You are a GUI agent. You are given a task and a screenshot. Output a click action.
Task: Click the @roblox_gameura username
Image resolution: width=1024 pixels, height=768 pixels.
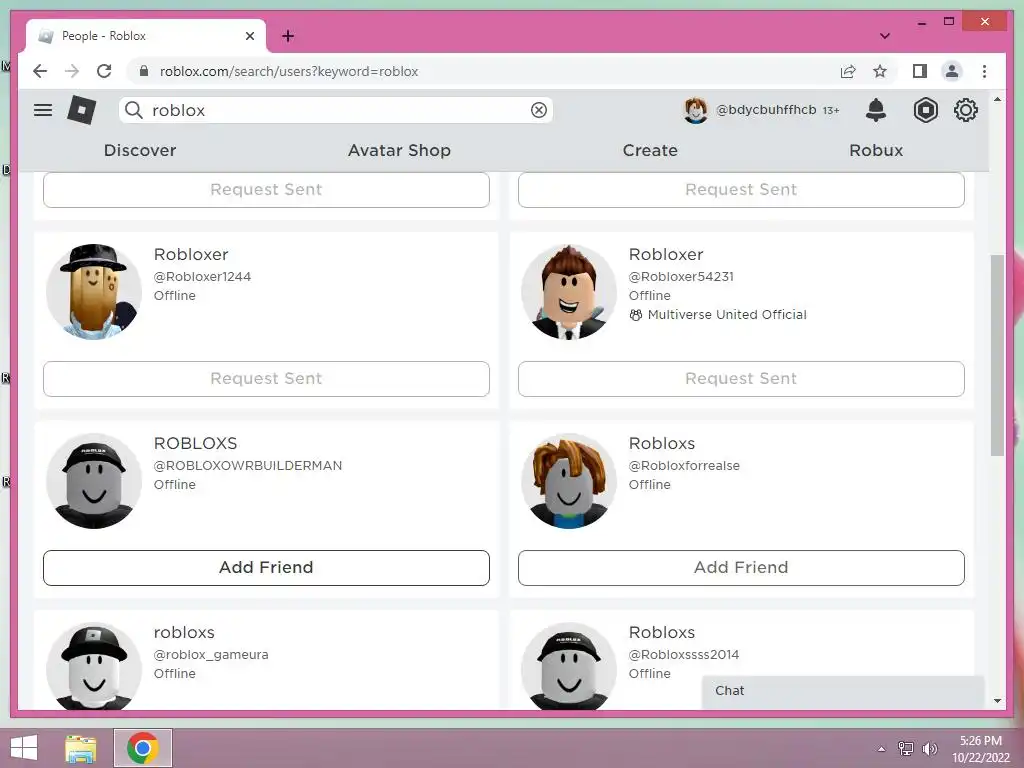tap(211, 654)
